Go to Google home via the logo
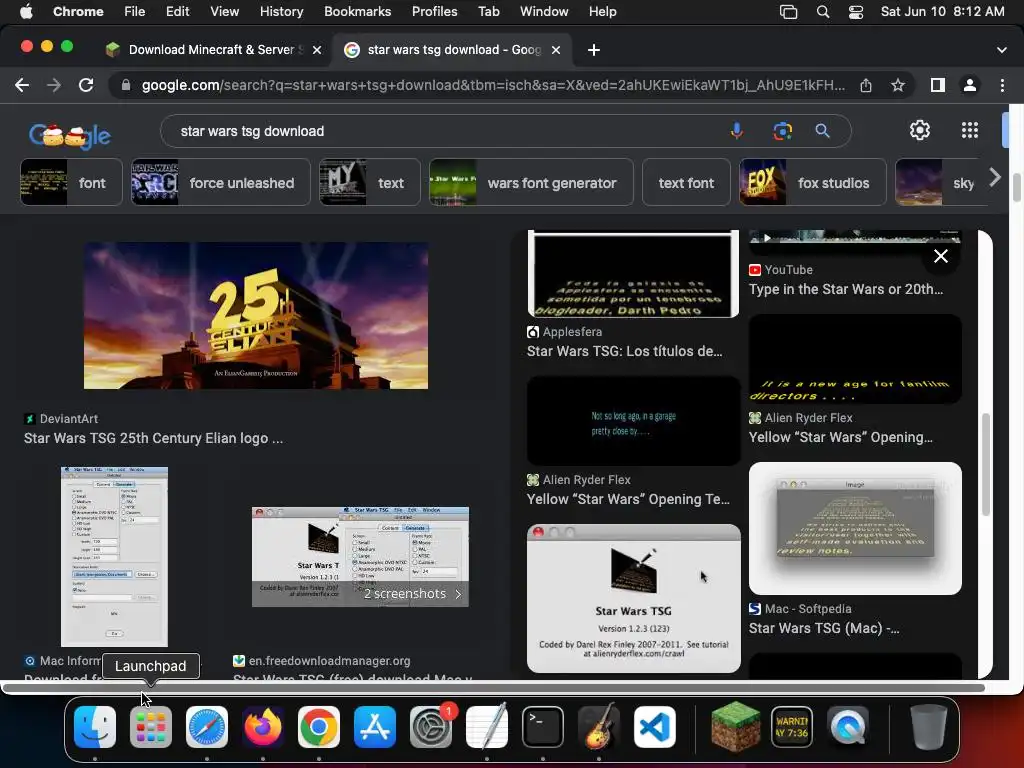This screenshot has width=1024, height=768. [x=69, y=134]
